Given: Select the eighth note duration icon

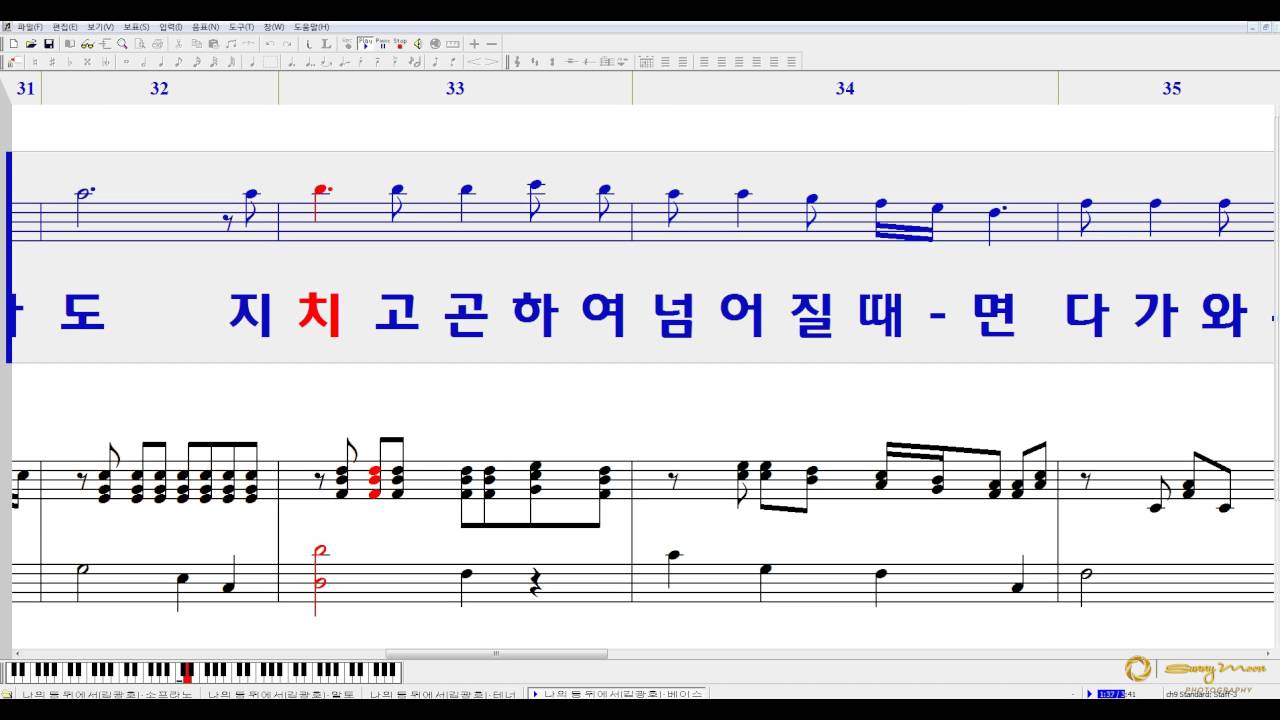Looking at the screenshot, I should [178, 61].
